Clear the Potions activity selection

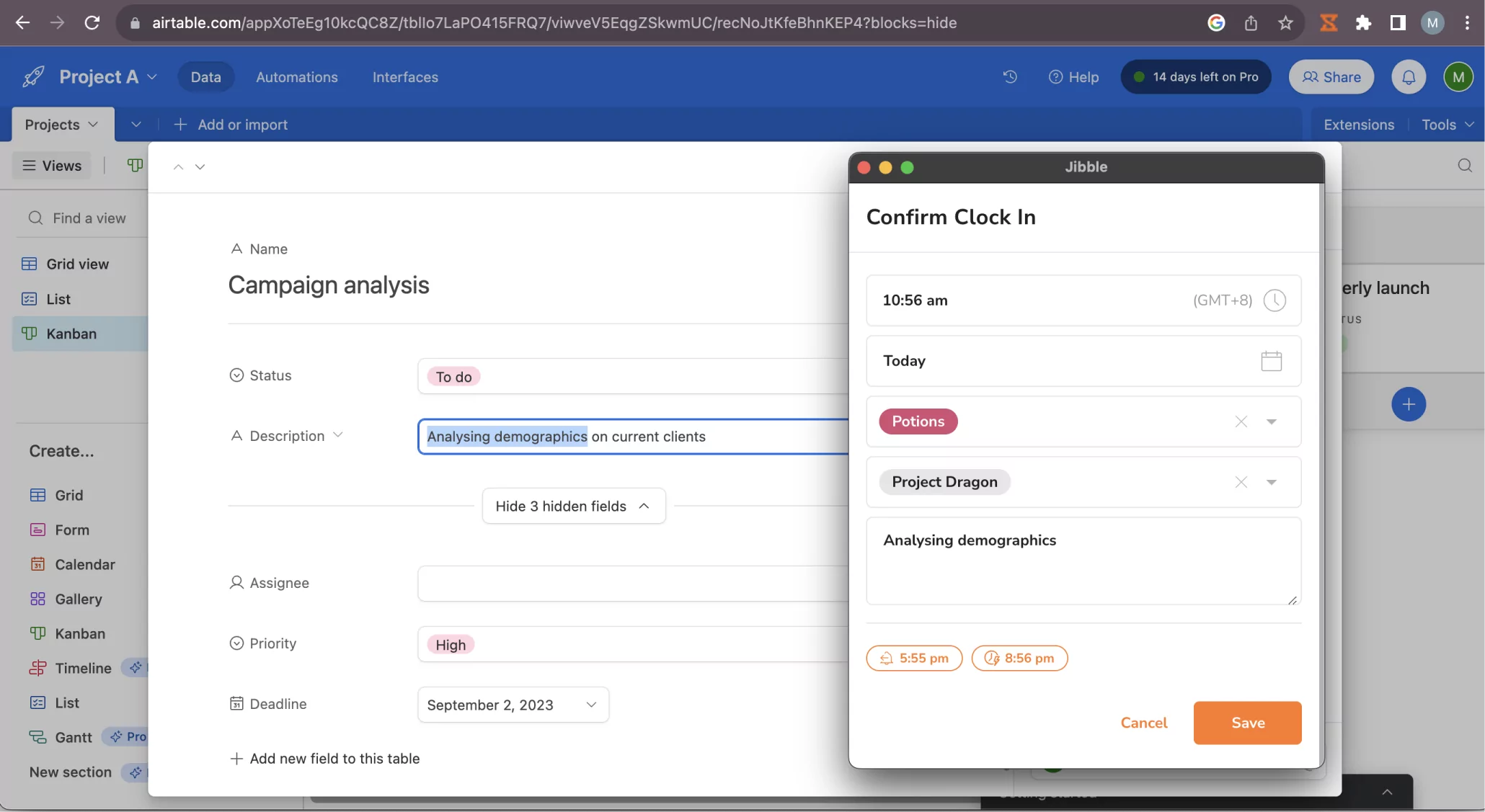(1241, 421)
